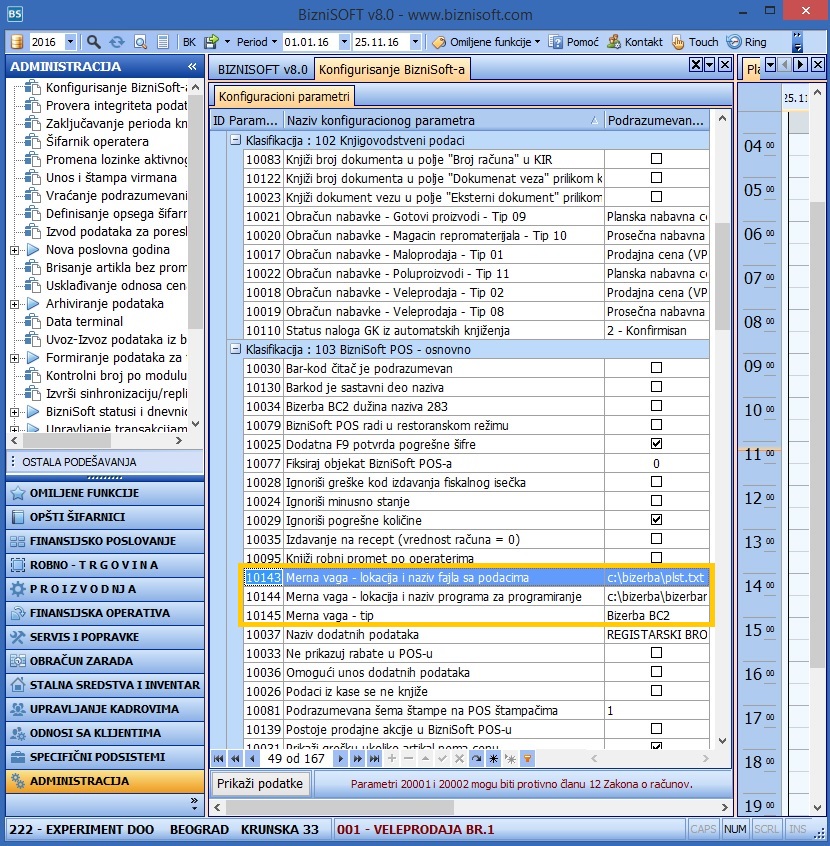Uncheck 'Dodatna F9 potvrda pogrešne šifre'
Screen dimensions: 830x846
(x=656, y=444)
